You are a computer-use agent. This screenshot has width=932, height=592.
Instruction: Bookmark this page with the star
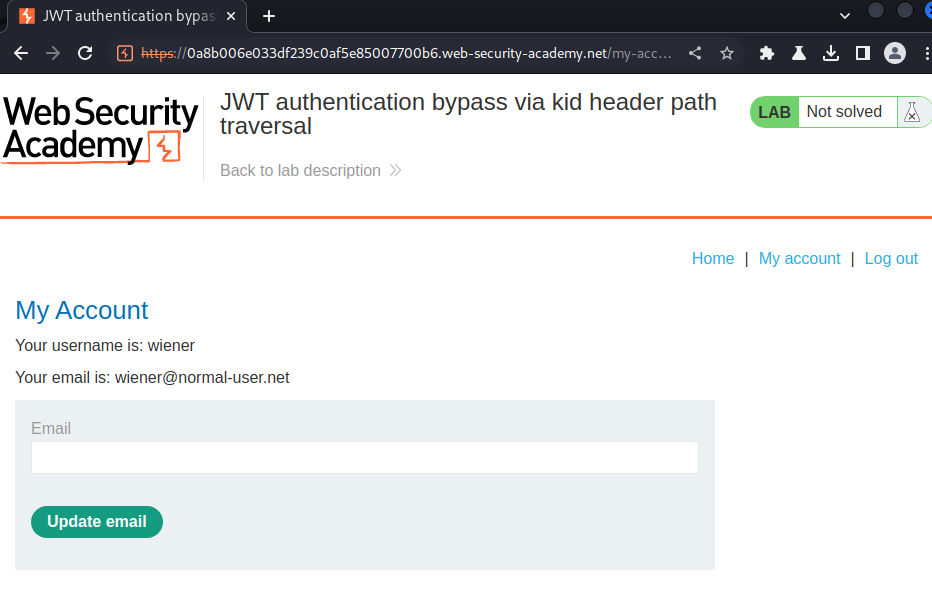coord(727,53)
